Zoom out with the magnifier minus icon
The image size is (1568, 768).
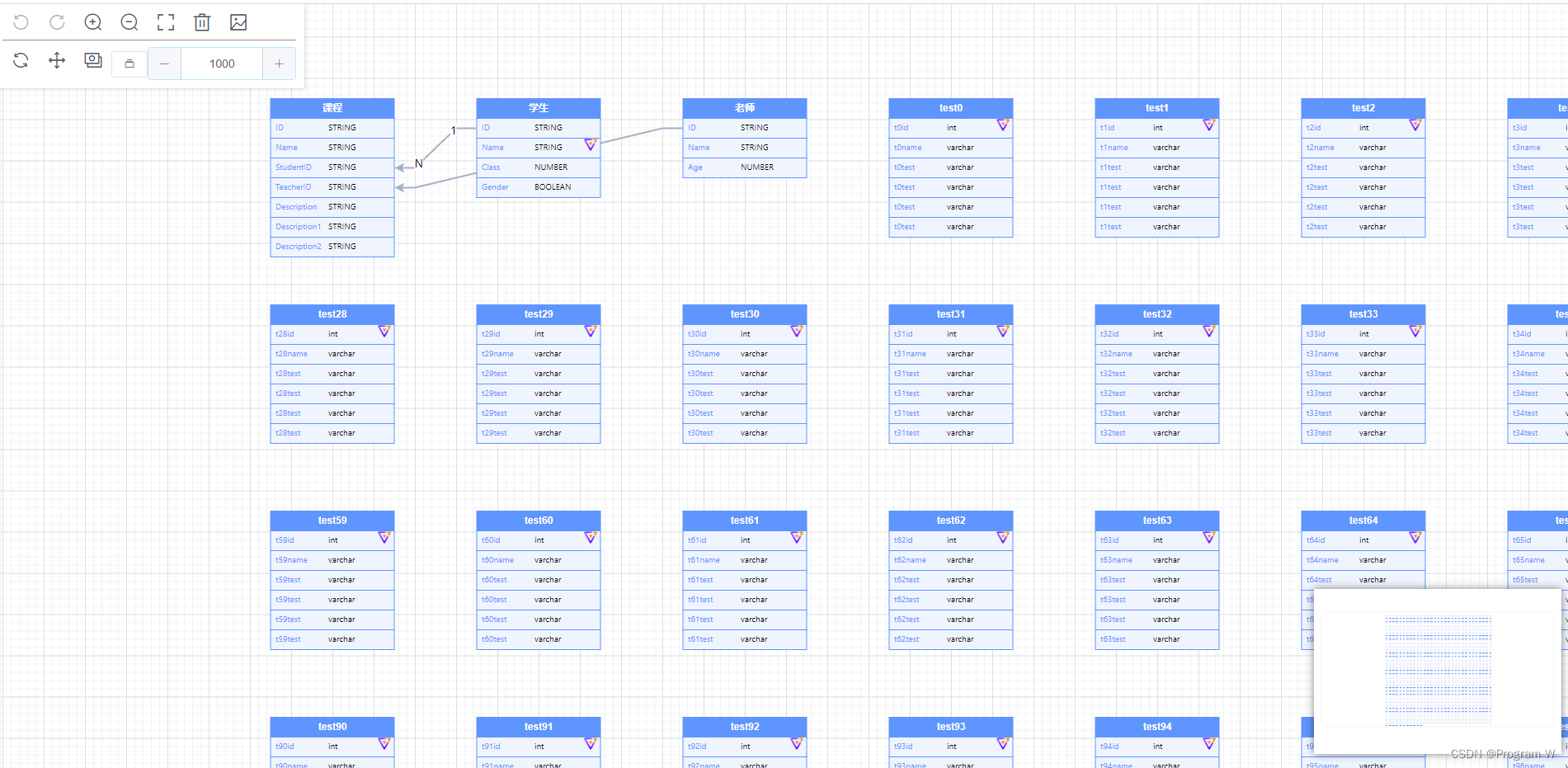point(129,22)
